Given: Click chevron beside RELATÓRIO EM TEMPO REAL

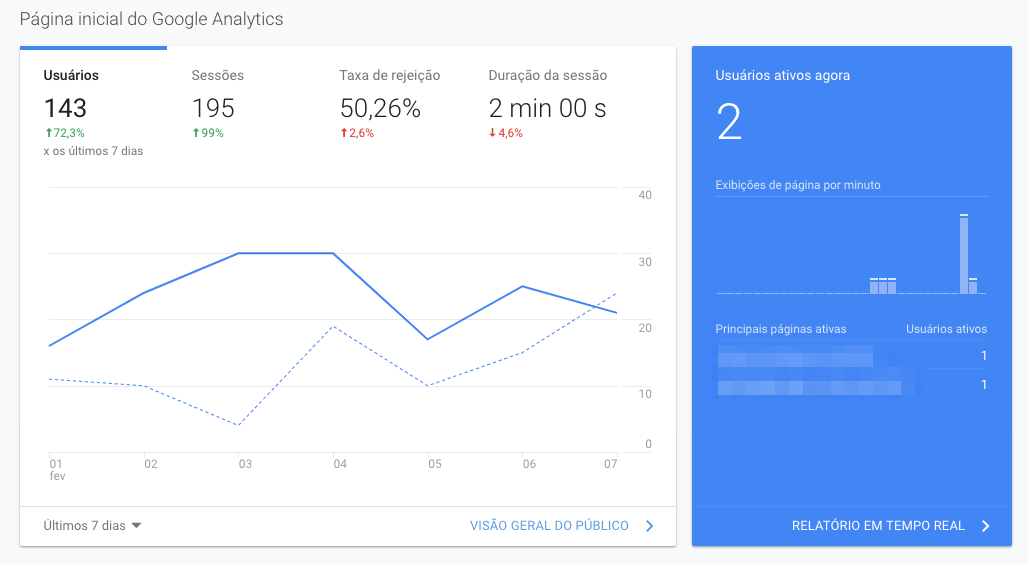Looking at the screenshot, I should click(x=985, y=525).
